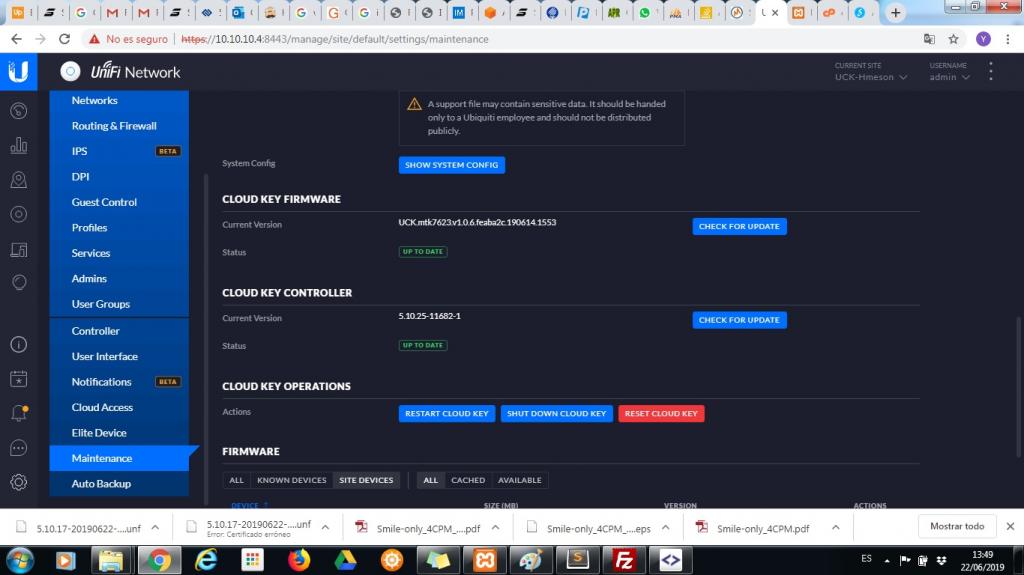Open Auto Backup settings

click(119, 484)
